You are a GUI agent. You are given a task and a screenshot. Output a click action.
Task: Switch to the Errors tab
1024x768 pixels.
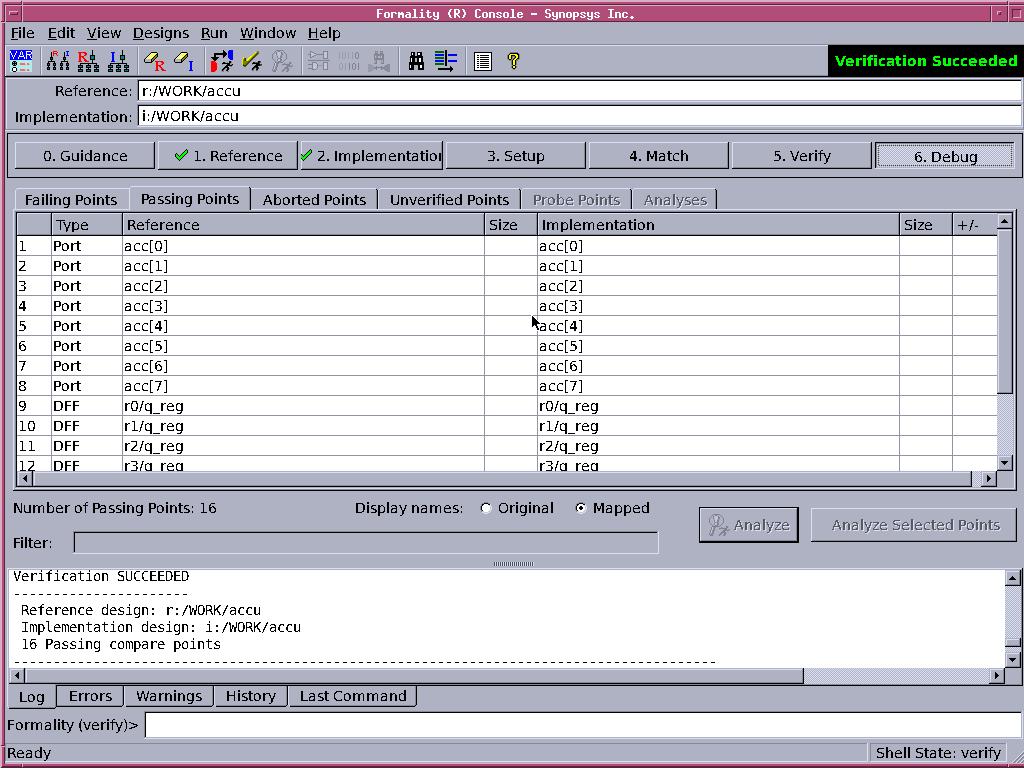(90, 696)
